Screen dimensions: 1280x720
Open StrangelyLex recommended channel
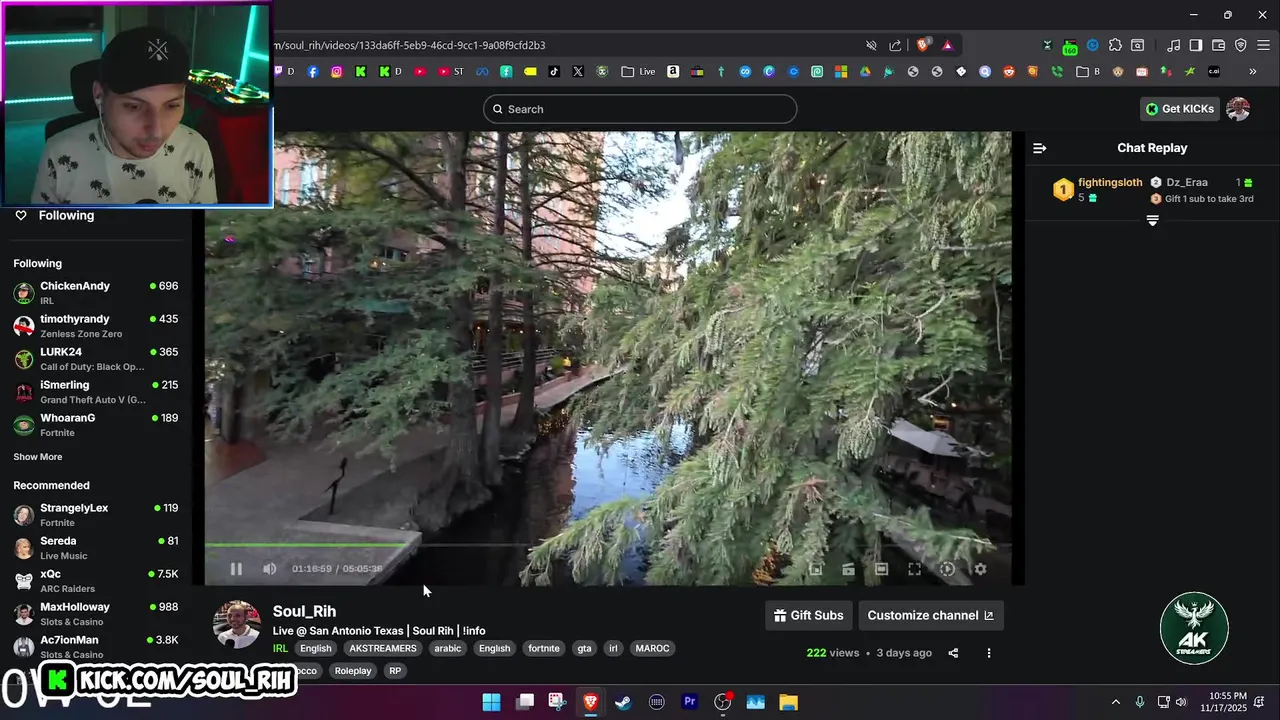[x=96, y=514]
